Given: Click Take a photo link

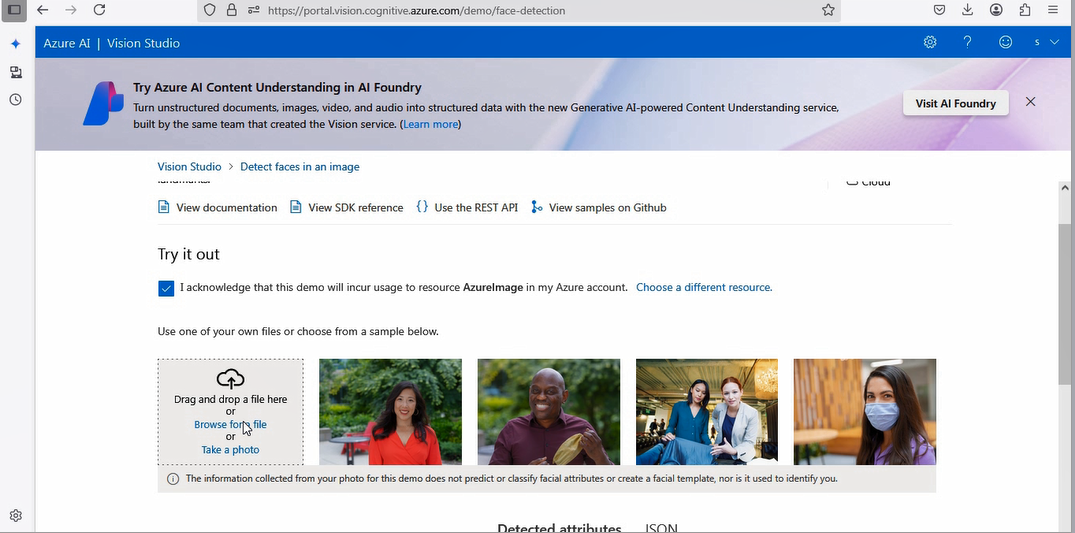Looking at the screenshot, I should [230, 450].
